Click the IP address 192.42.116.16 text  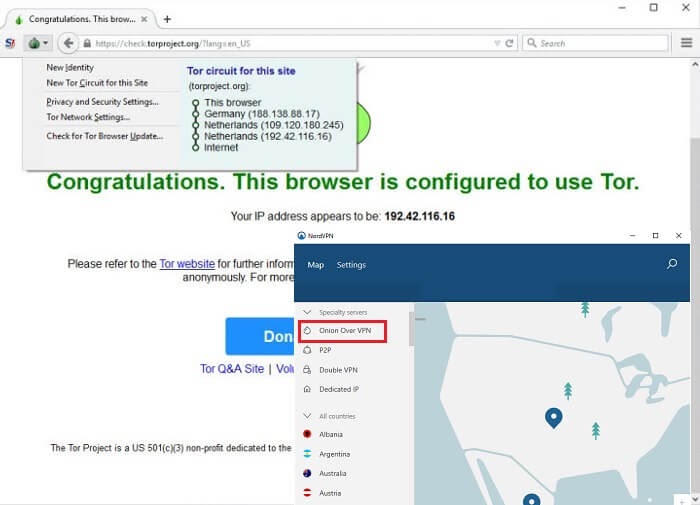tap(420, 217)
